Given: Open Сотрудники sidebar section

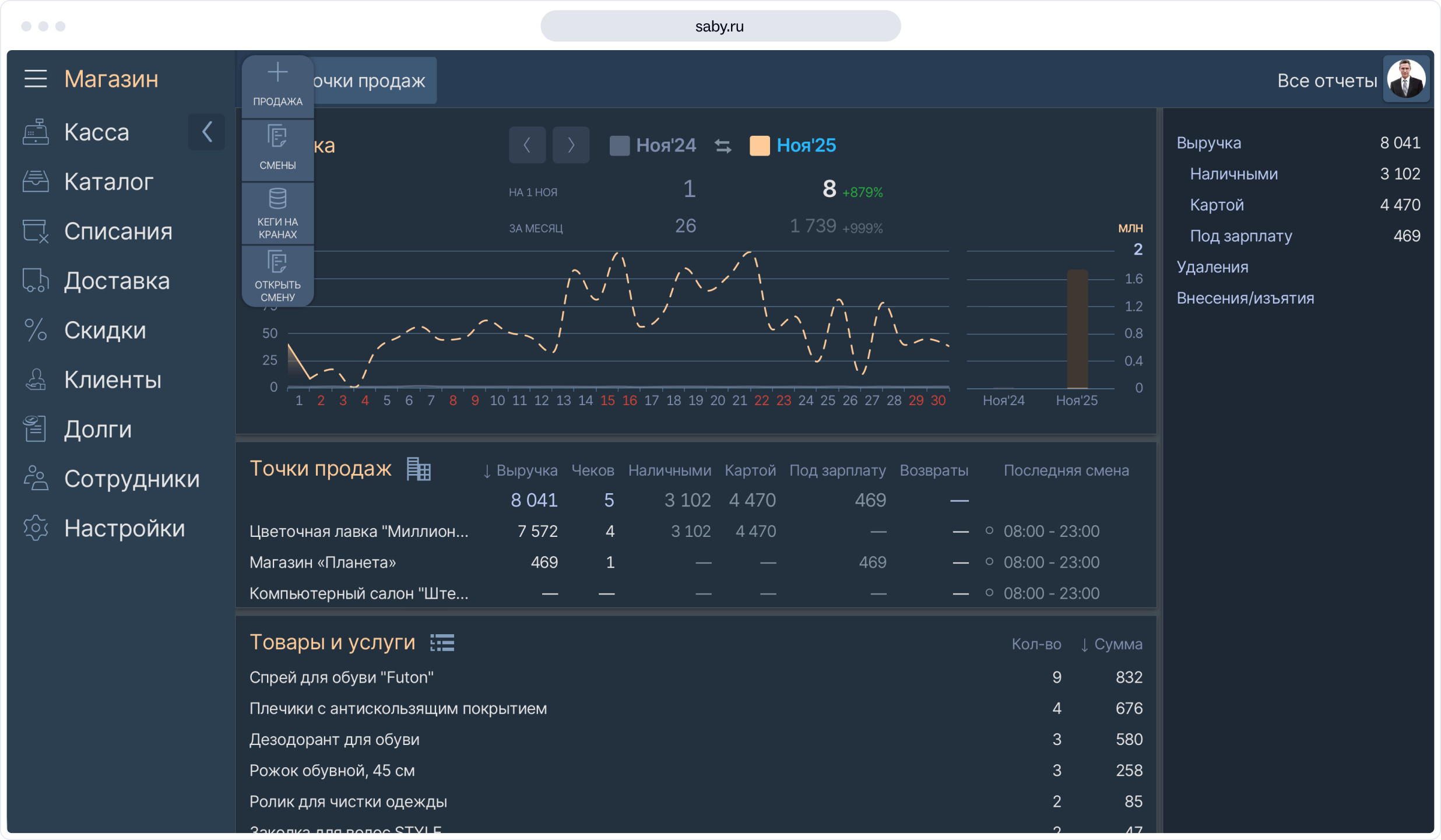Looking at the screenshot, I should (x=132, y=479).
